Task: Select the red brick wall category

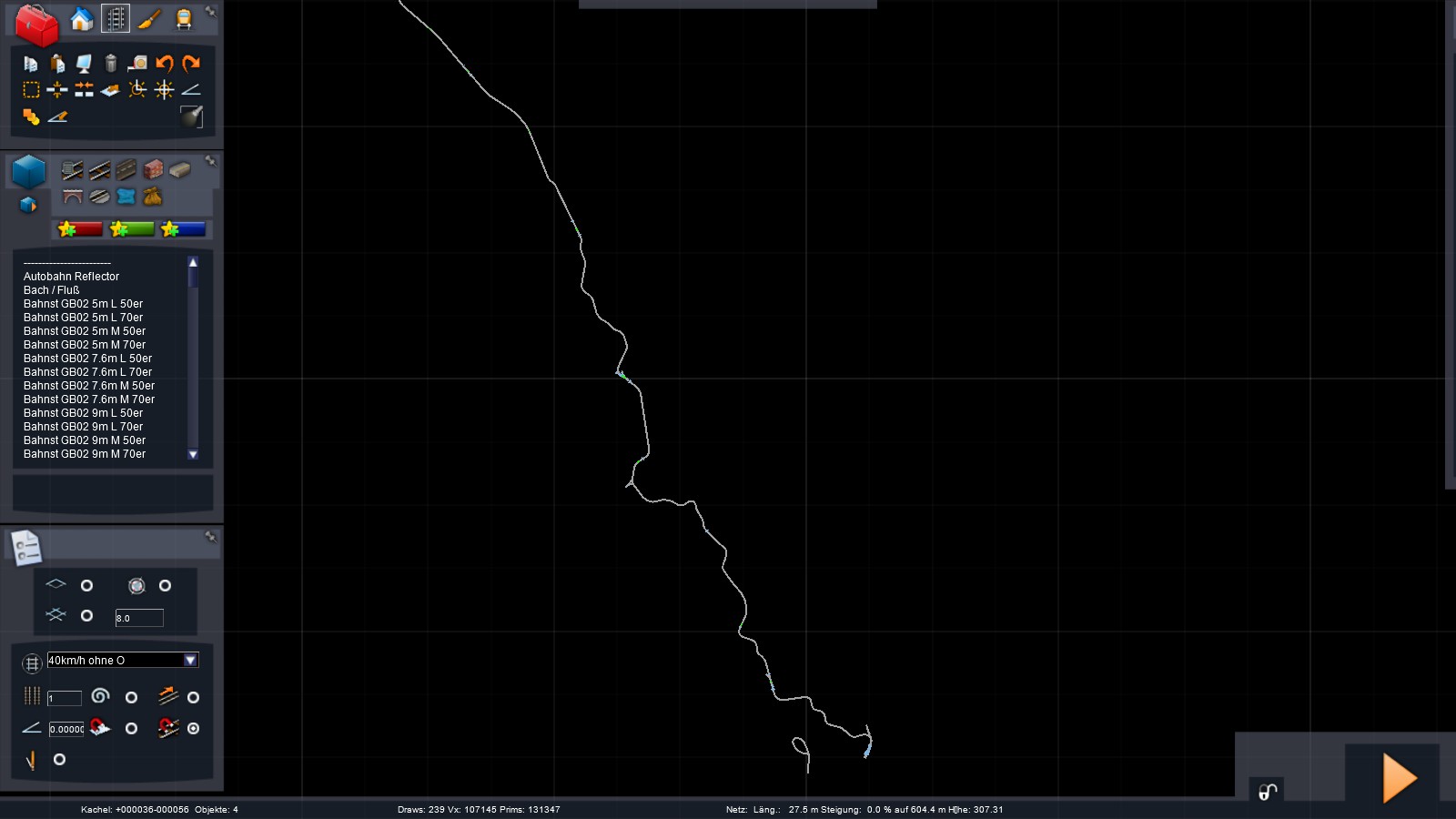Action: click(x=153, y=170)
